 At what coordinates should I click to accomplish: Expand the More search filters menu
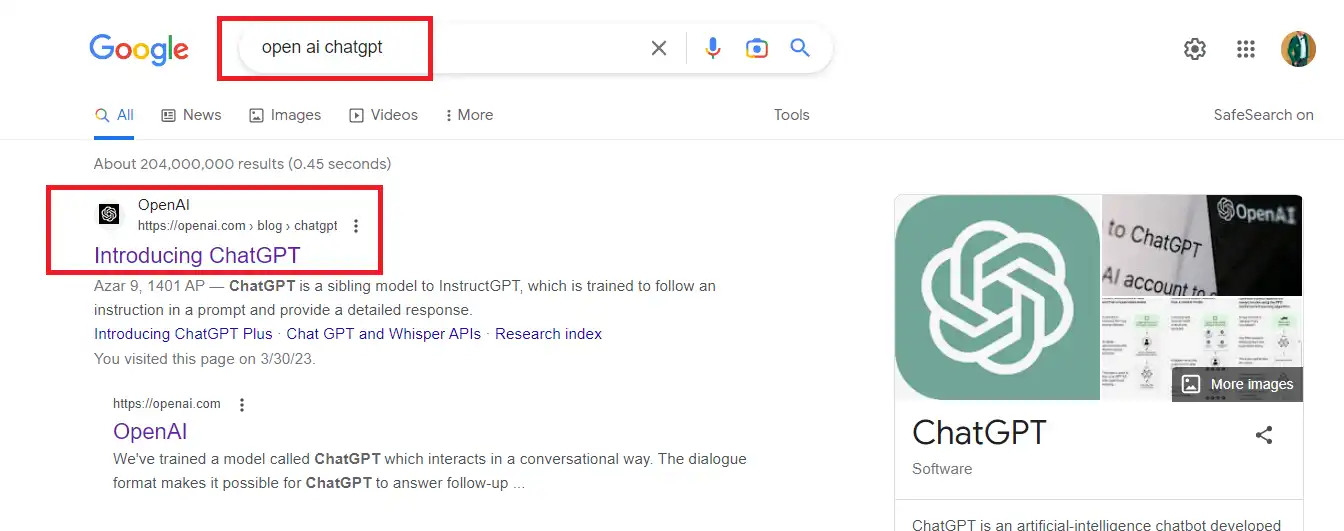coord(469,115)
